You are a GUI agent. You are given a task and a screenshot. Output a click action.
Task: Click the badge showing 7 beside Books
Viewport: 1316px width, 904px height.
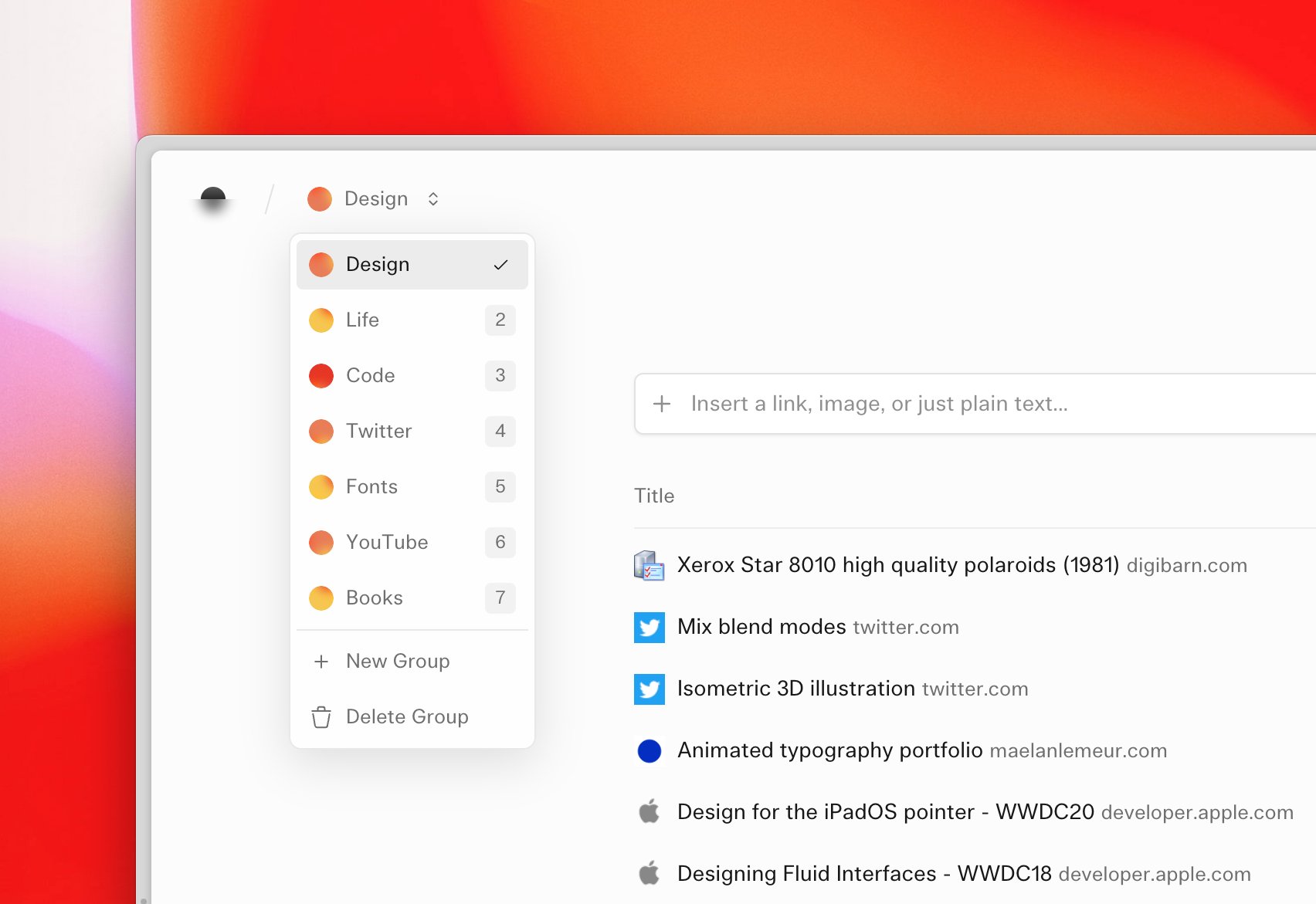(x=500, y=598)
